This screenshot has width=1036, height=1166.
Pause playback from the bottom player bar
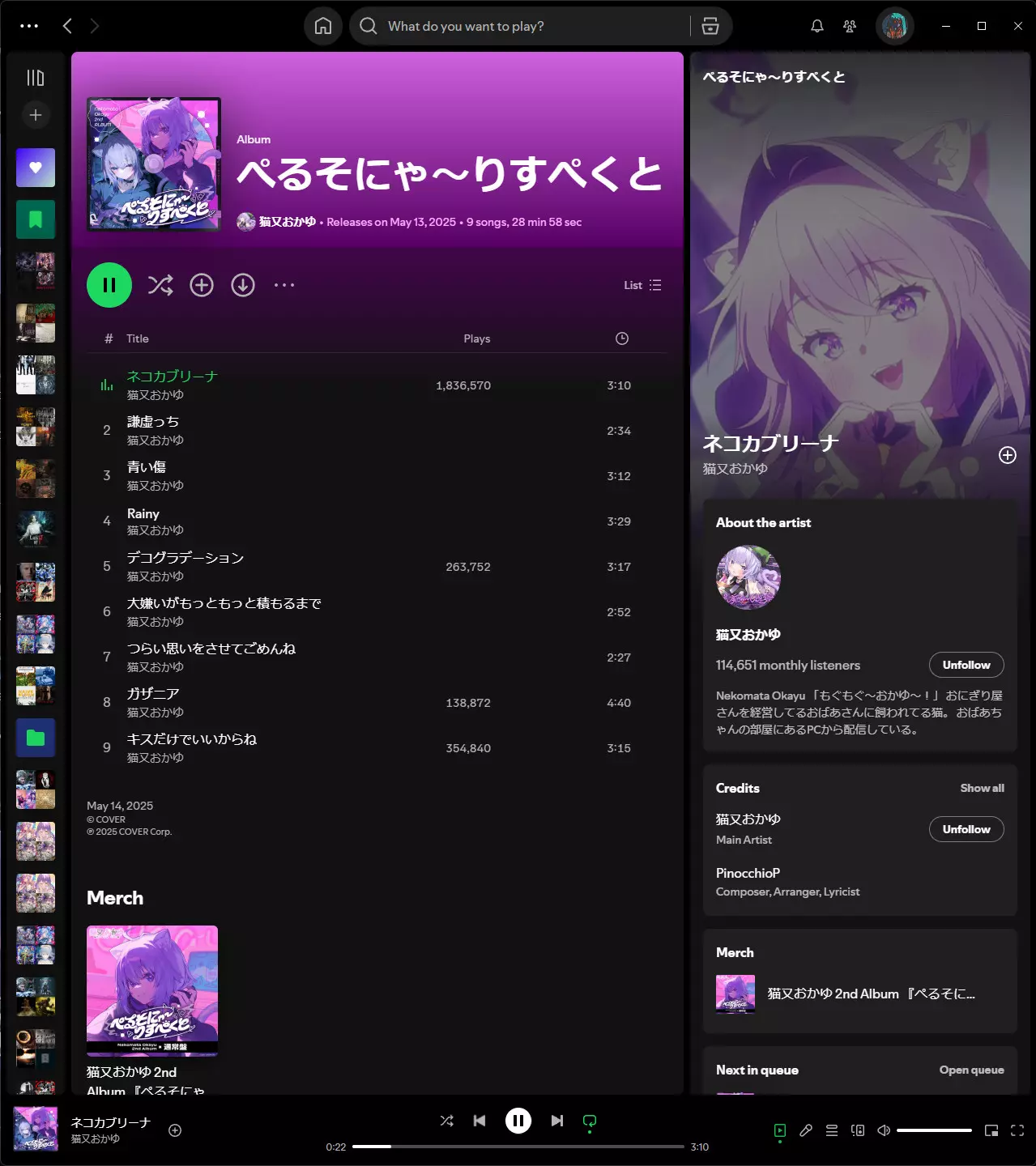point(518,1121)
